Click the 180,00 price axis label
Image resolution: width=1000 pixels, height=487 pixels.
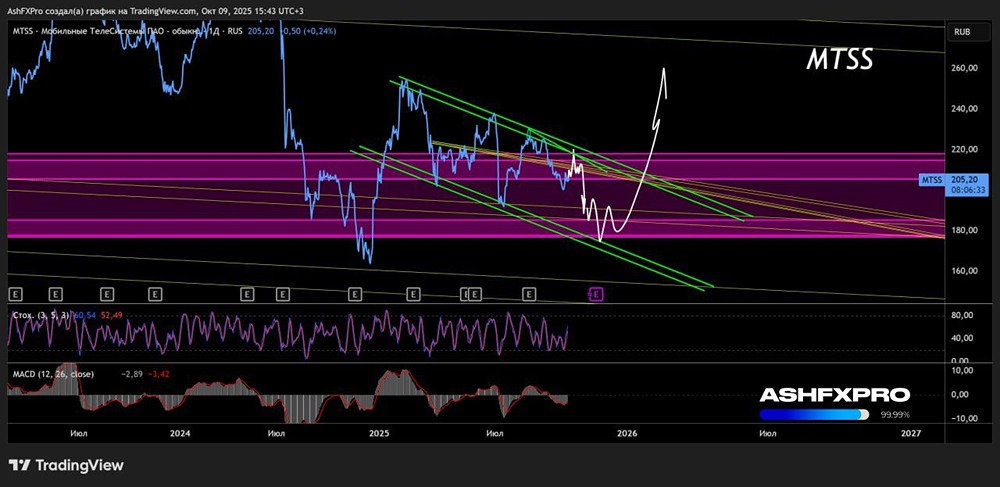(x=964, y=230)
